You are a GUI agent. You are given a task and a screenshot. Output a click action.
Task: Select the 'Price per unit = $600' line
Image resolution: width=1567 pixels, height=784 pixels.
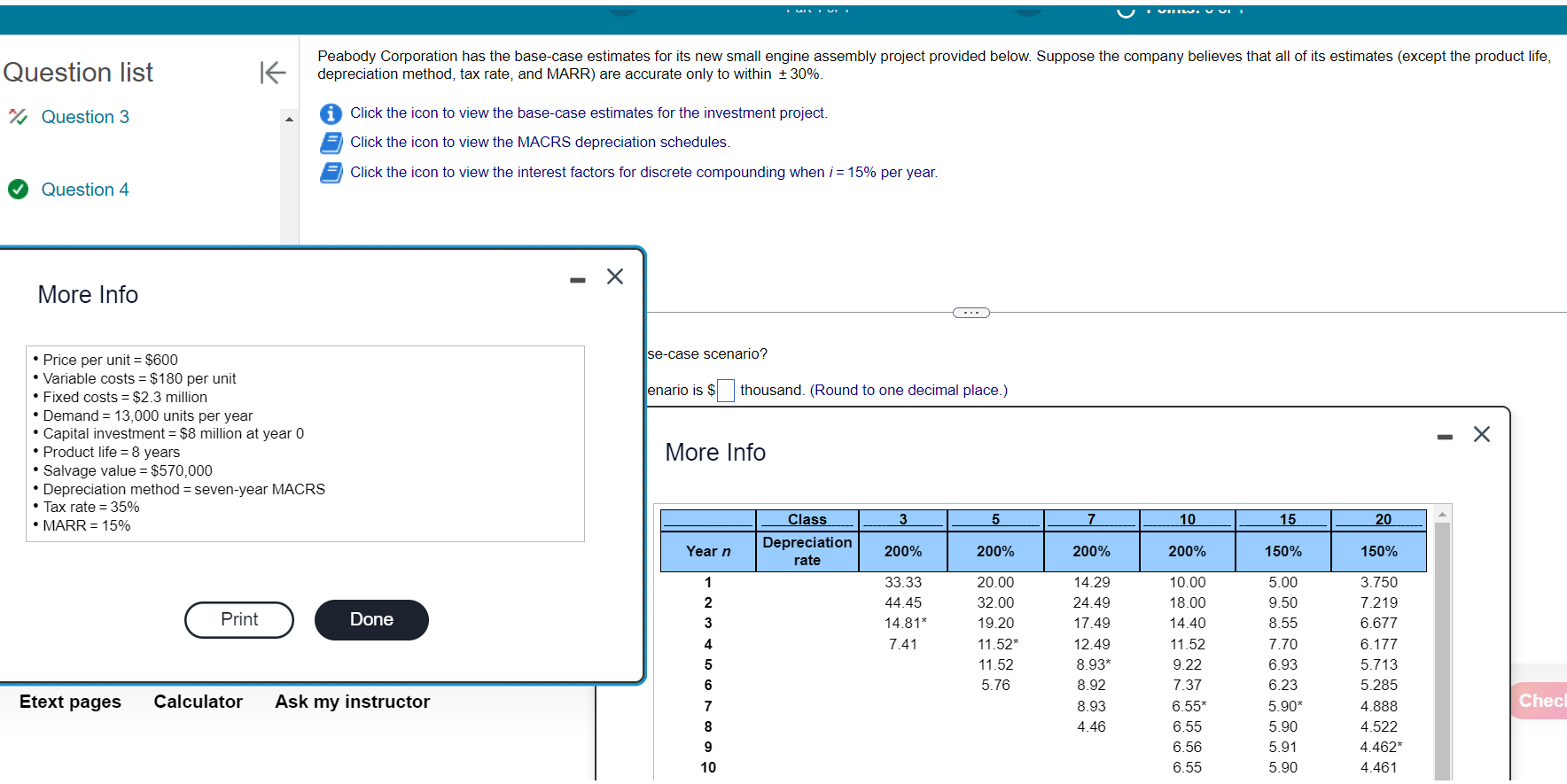point(111,360)
